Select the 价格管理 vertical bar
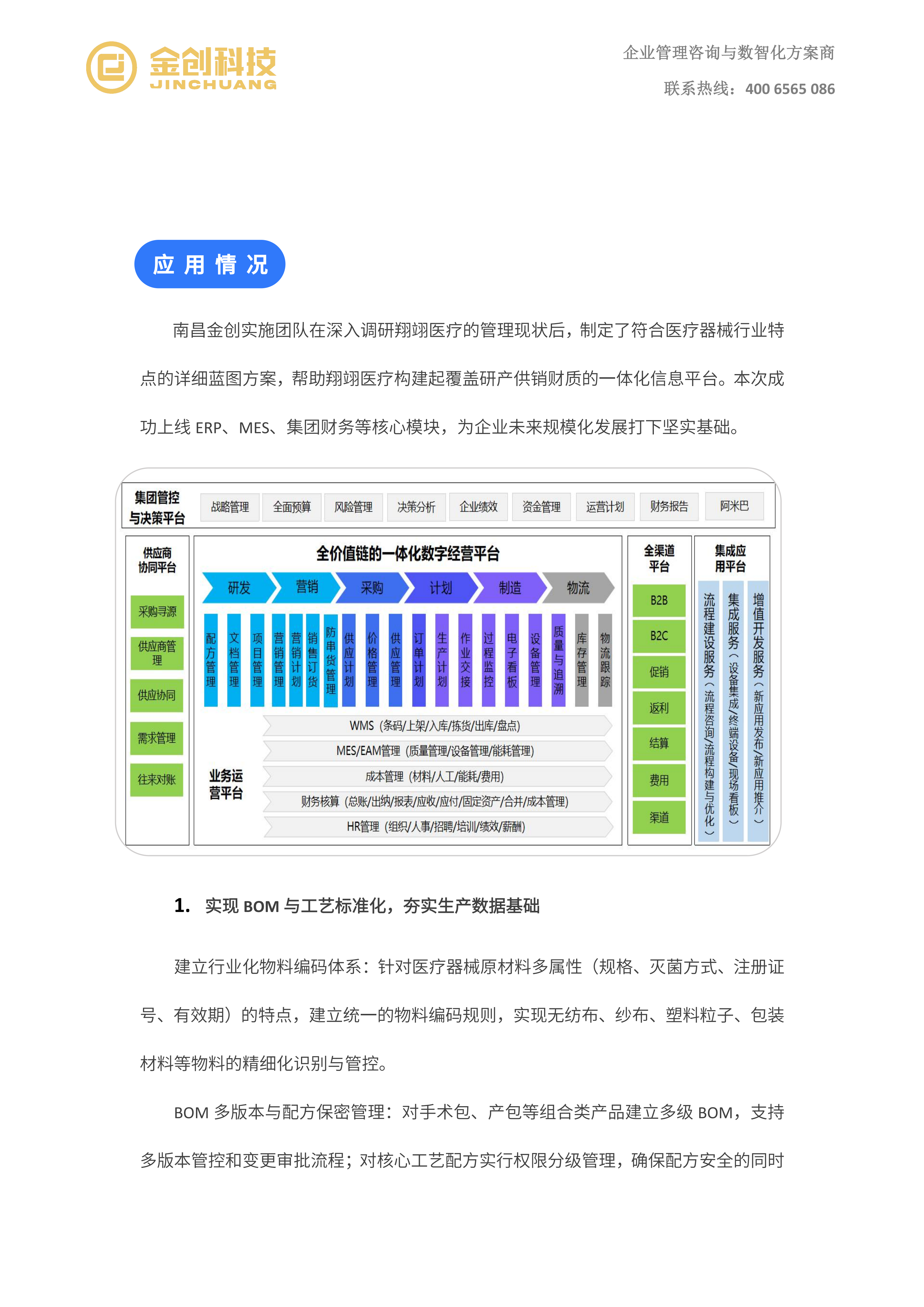 [372, 660]
